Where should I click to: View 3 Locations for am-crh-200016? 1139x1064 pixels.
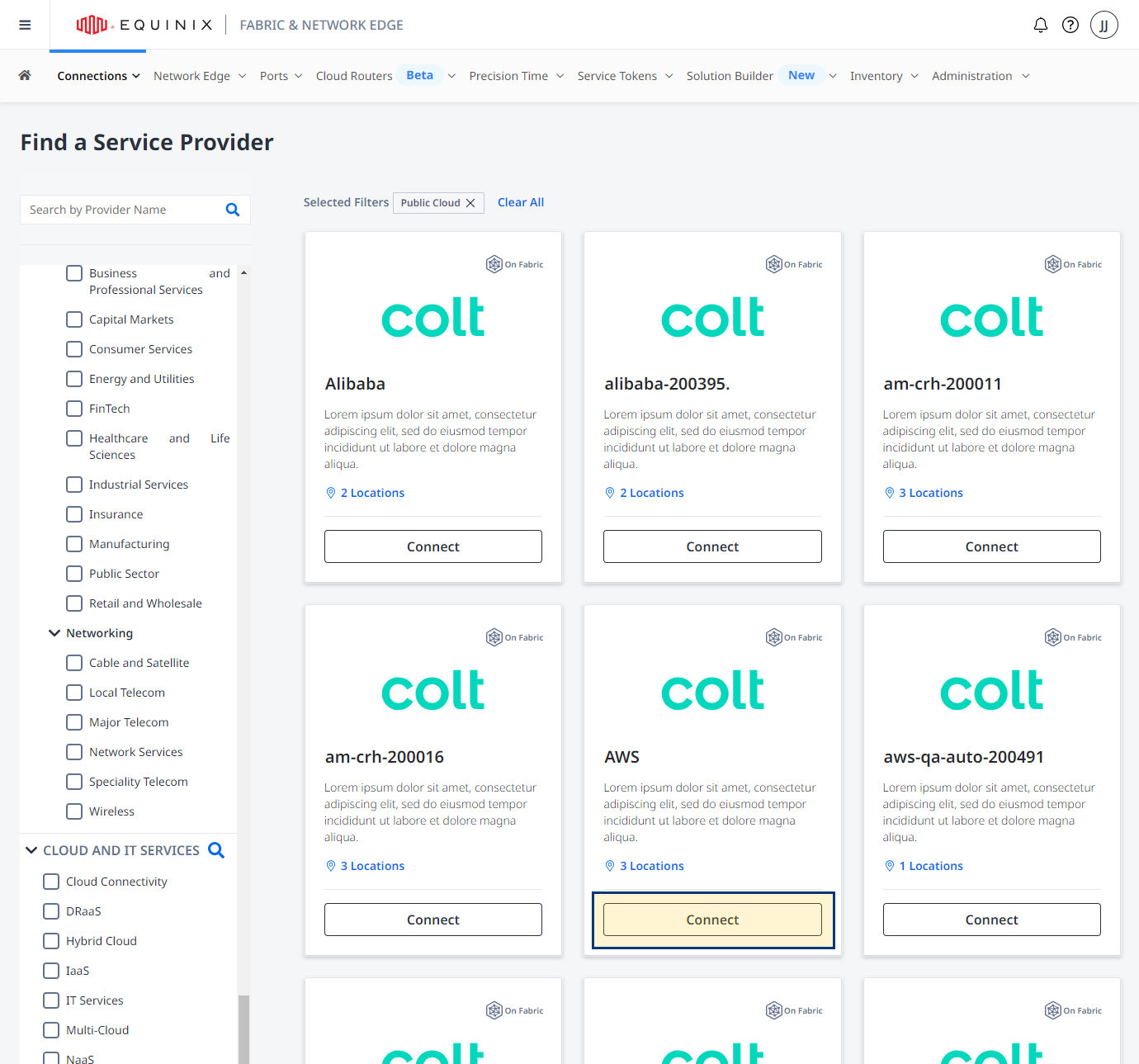(x=372, y=866)
